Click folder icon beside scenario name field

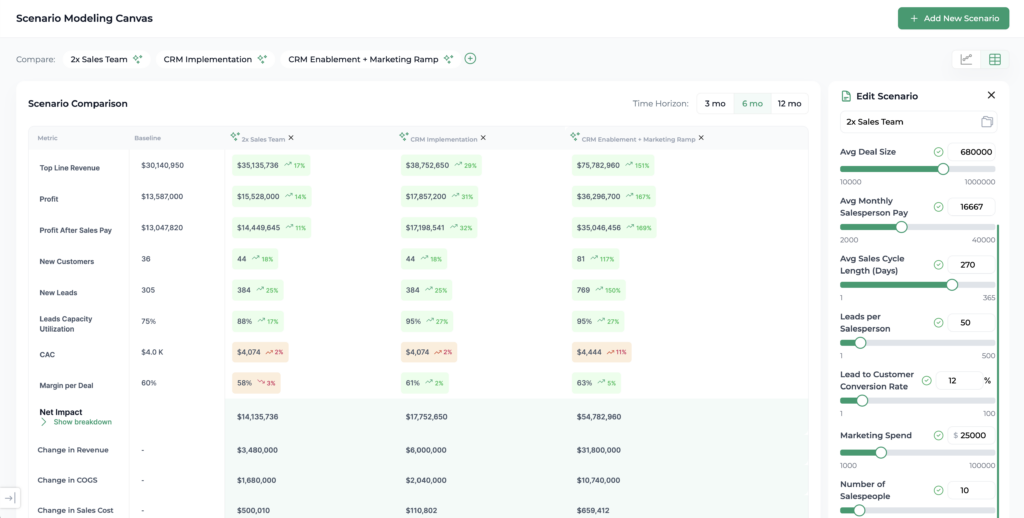click(986, 122)
